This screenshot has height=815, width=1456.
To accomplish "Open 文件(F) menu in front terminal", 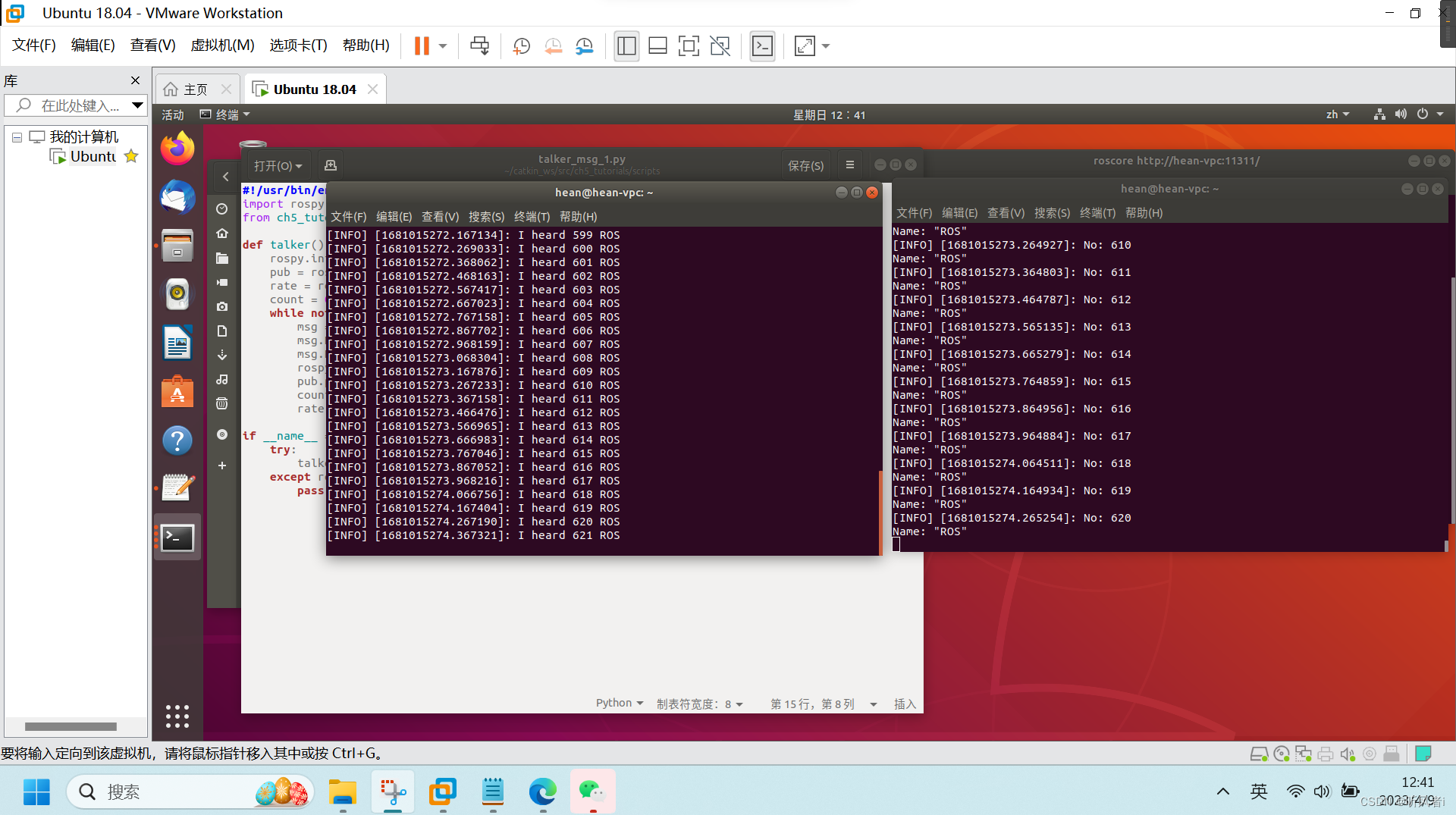I will coord(348,217).
